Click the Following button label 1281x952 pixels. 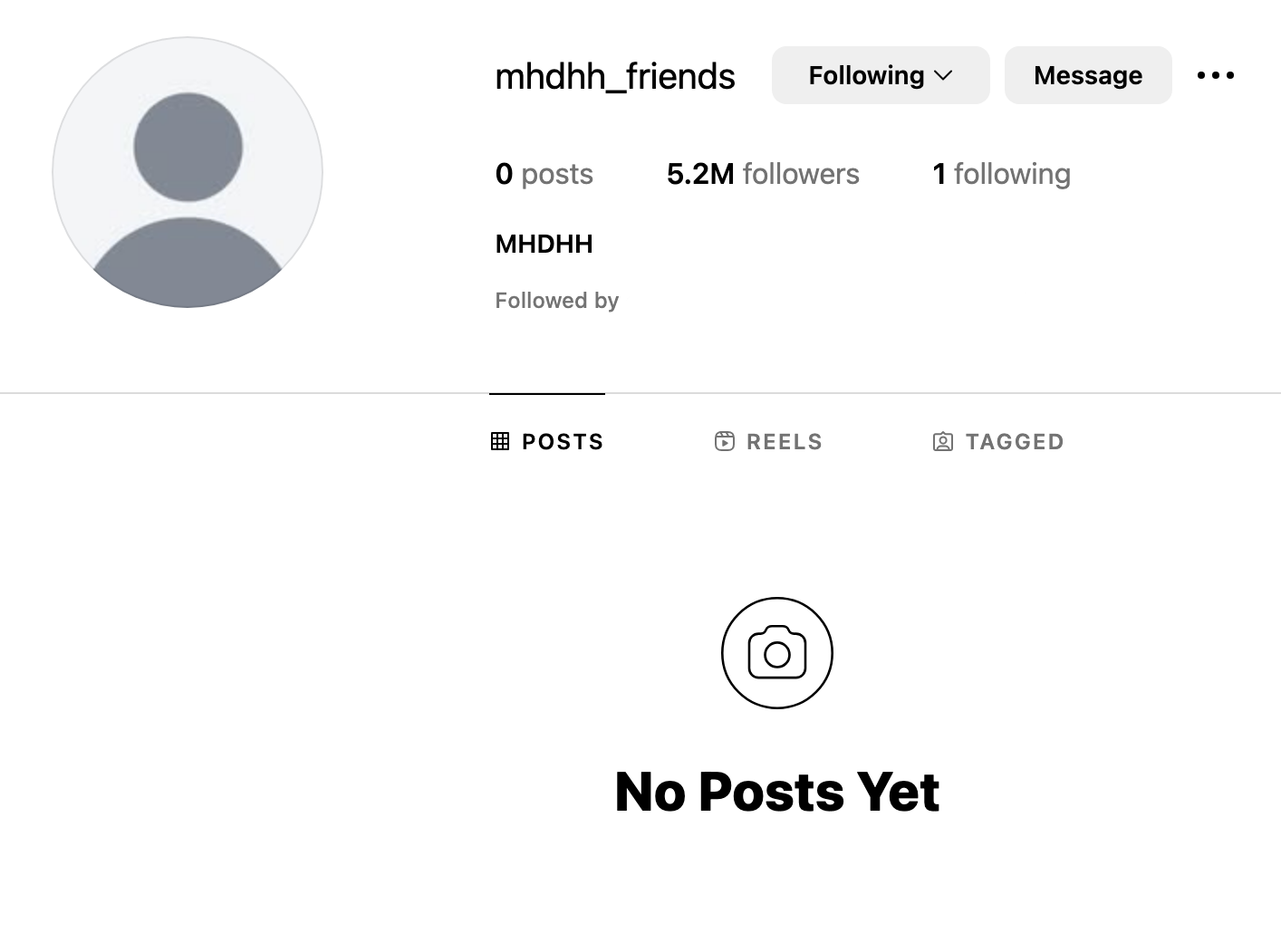866,75
